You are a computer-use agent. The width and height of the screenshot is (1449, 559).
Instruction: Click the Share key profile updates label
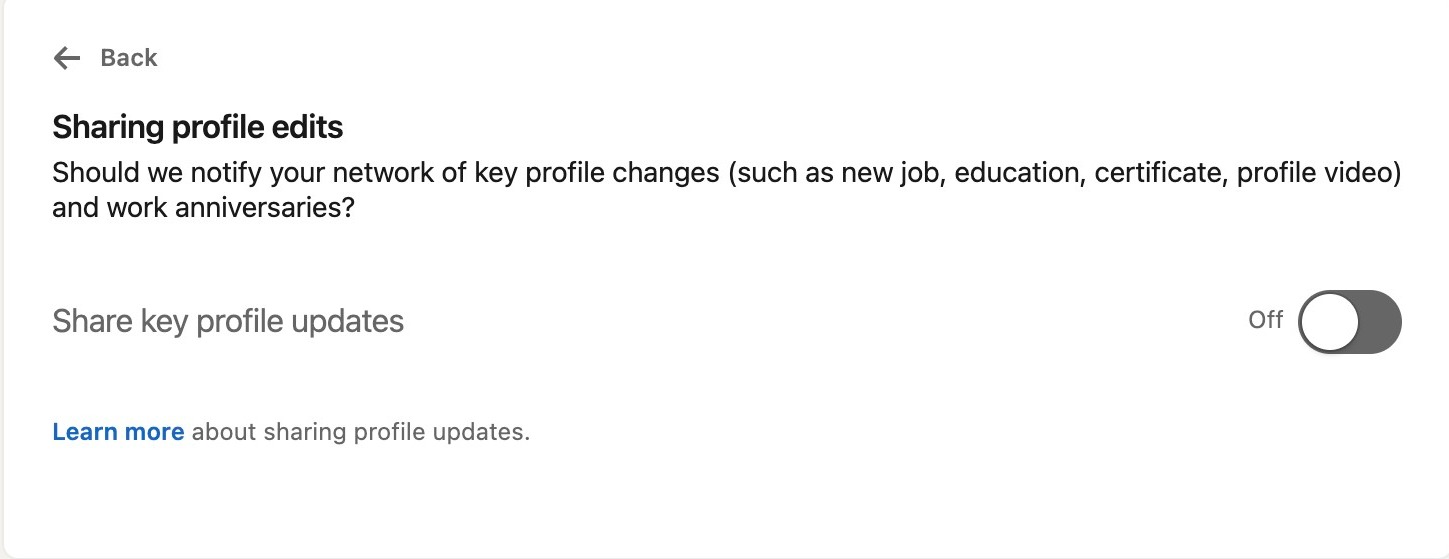(x=228, y=321)
